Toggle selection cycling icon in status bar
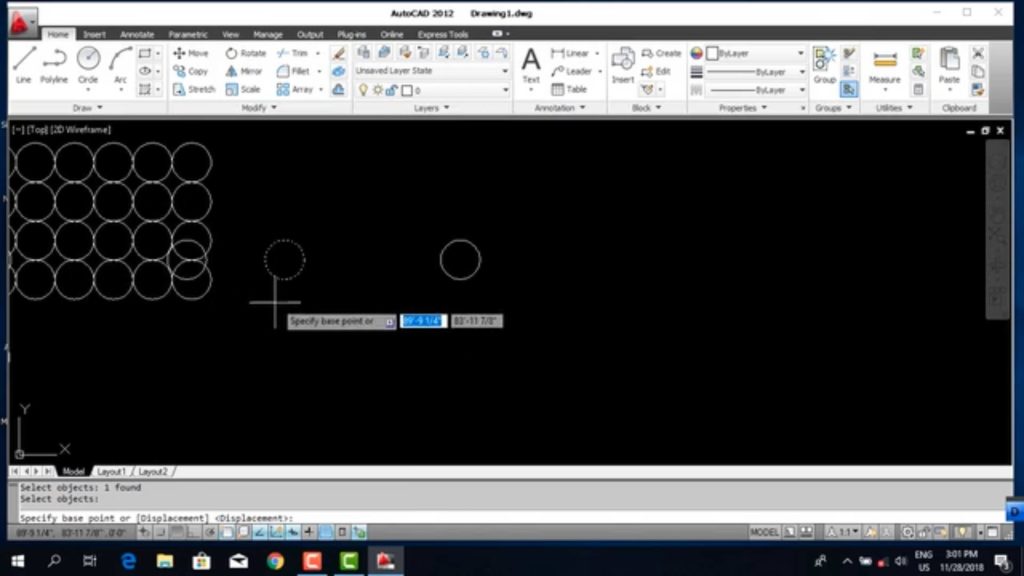Viewport: 1024px width, 576px height. pos(359,532)
